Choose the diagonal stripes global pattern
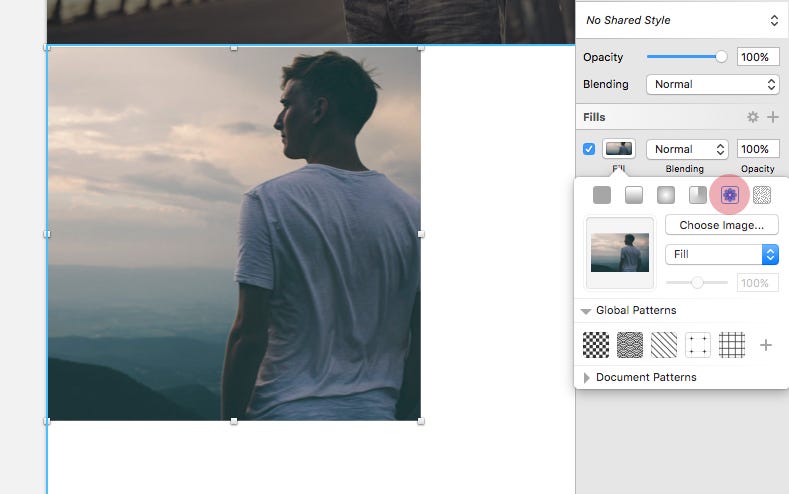 (x=664, y=345)
